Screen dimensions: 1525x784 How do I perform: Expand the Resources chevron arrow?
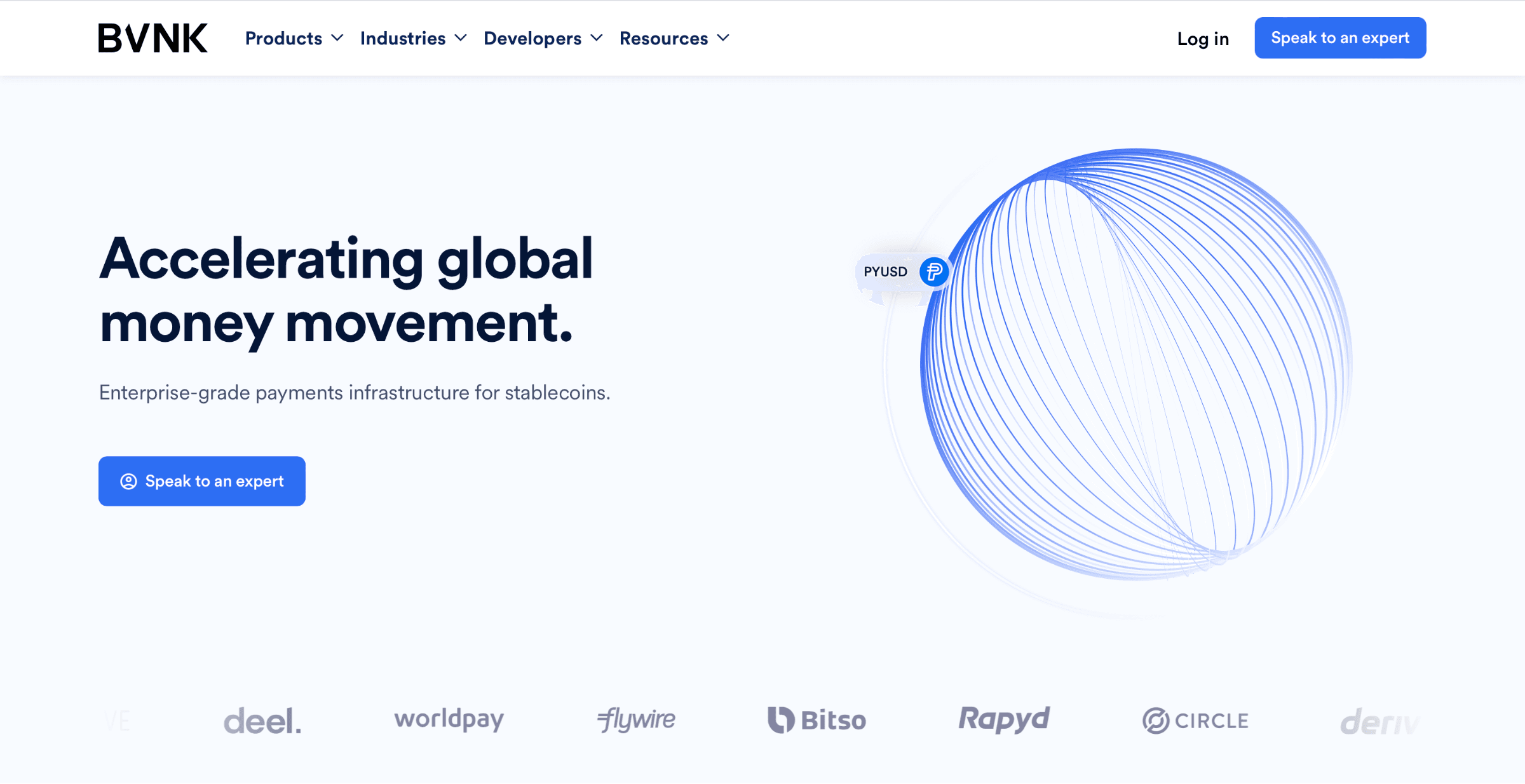coord(723,38)
